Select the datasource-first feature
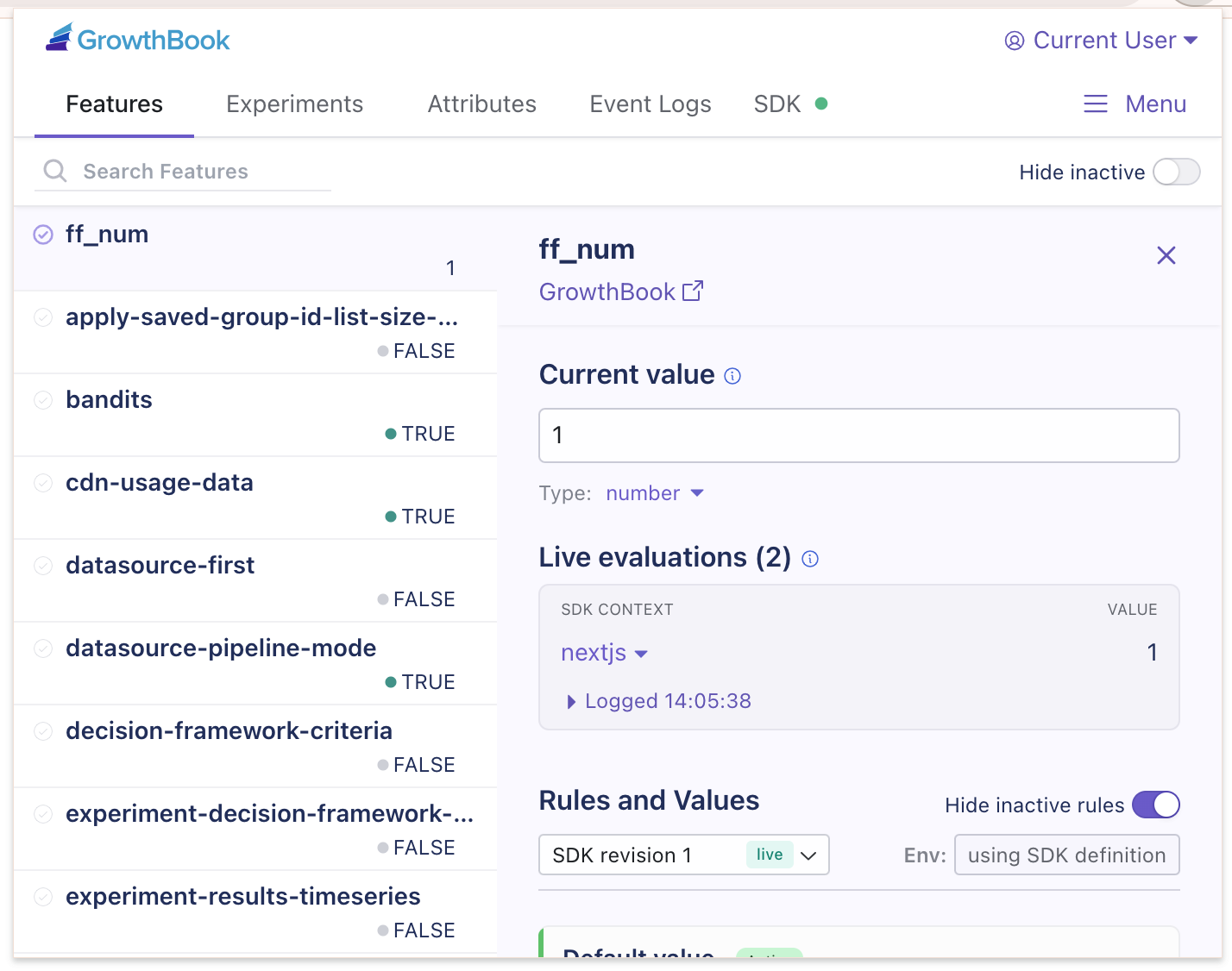This screenshot has width=1232, height=971. point(255,581)
